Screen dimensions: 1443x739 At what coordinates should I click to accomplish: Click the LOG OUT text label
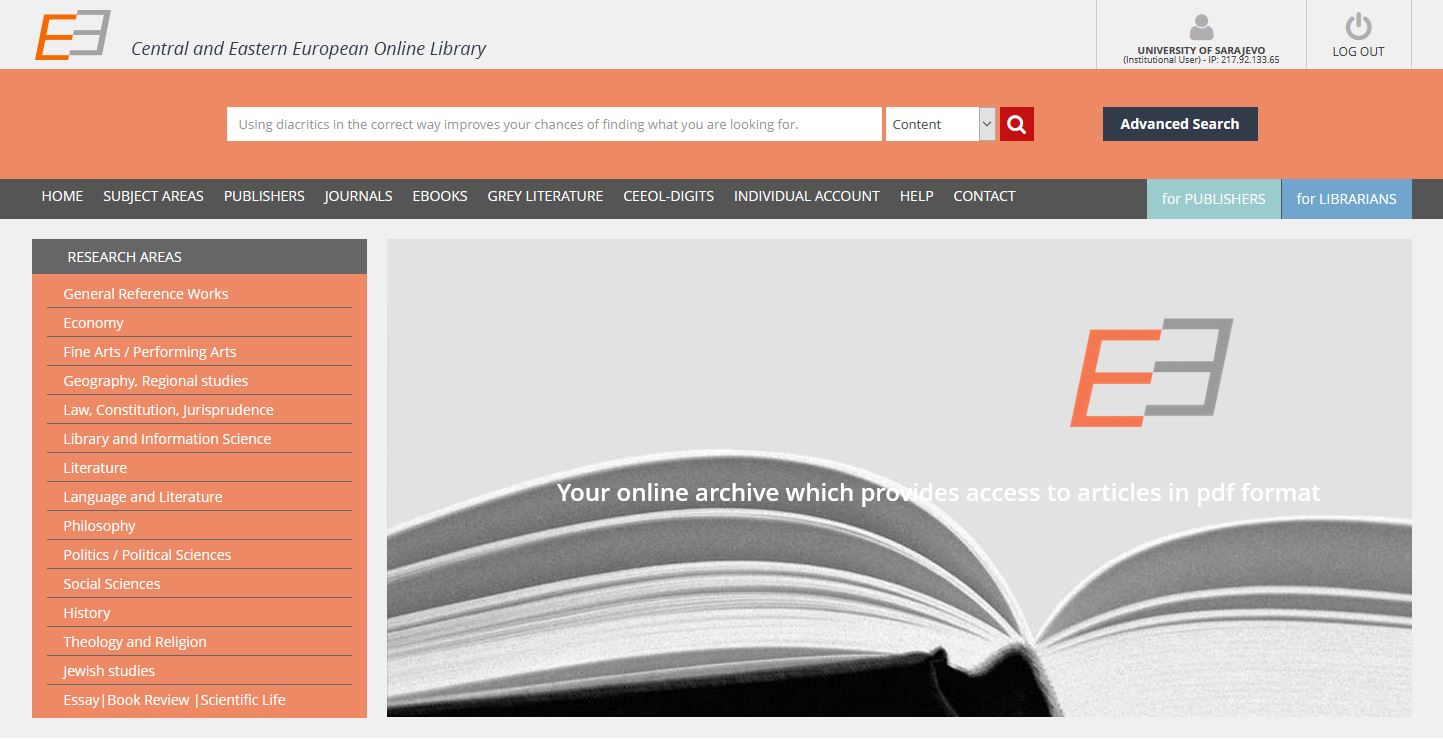pyautogui.click(x=1358, y=52)
